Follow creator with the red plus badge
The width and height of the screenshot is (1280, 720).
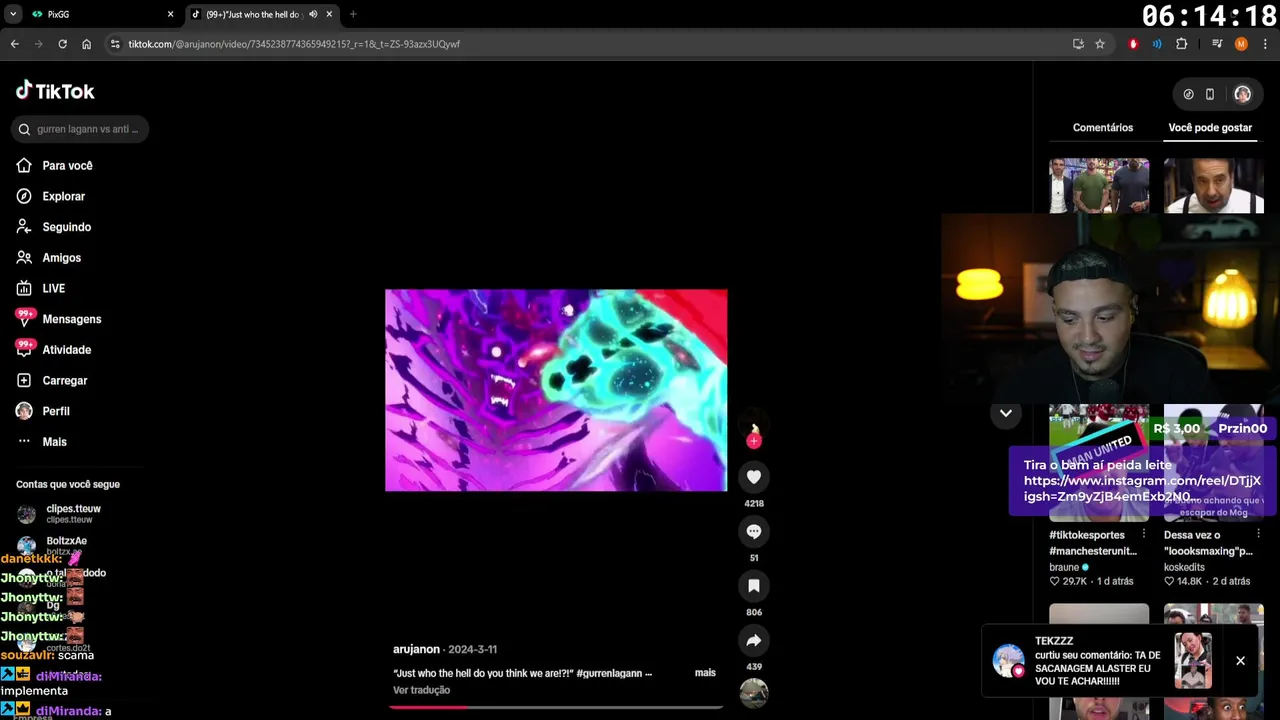click(x=754, y=440)
